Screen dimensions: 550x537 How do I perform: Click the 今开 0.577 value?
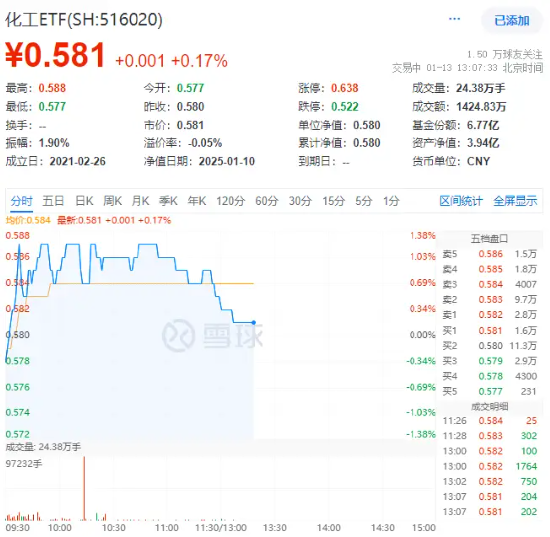pyautogui.click(x=190, y=88)
